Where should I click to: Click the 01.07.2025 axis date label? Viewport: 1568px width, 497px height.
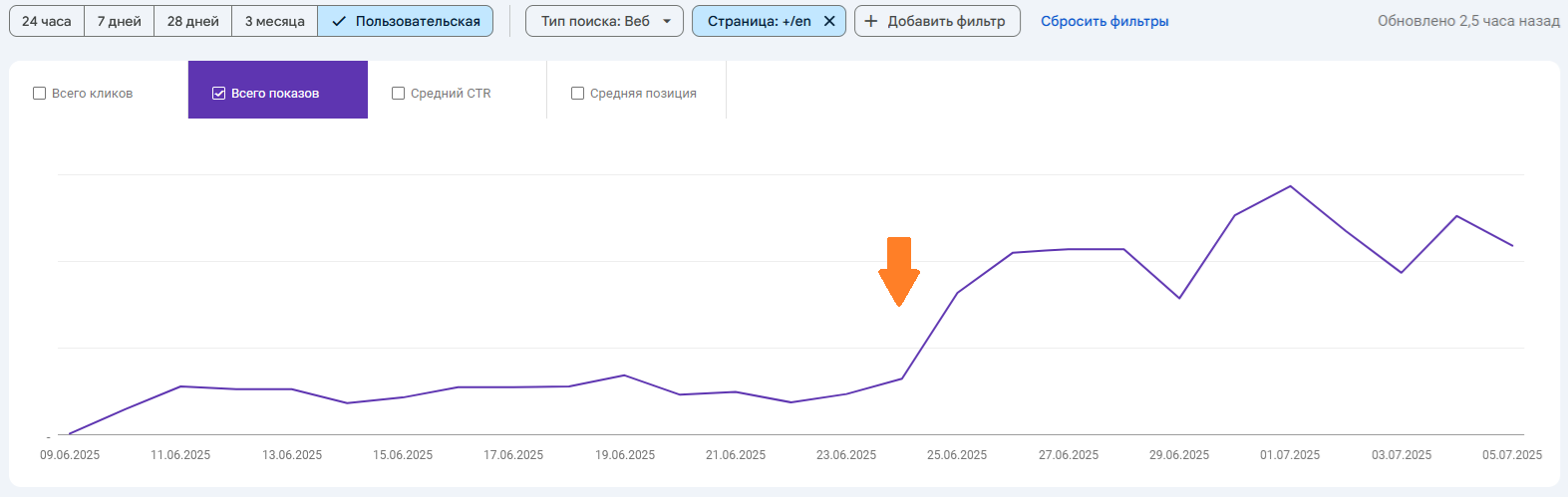(x=1290, y=455)
